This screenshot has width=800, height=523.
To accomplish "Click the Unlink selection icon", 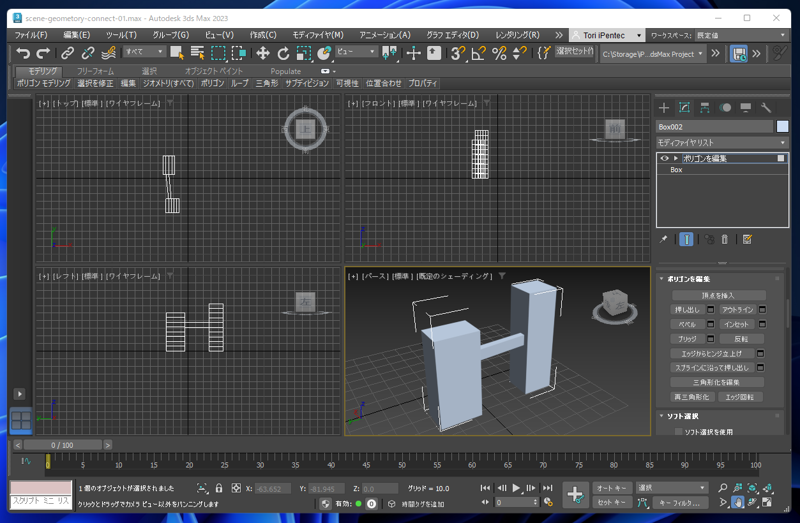I will click(88, 53).
